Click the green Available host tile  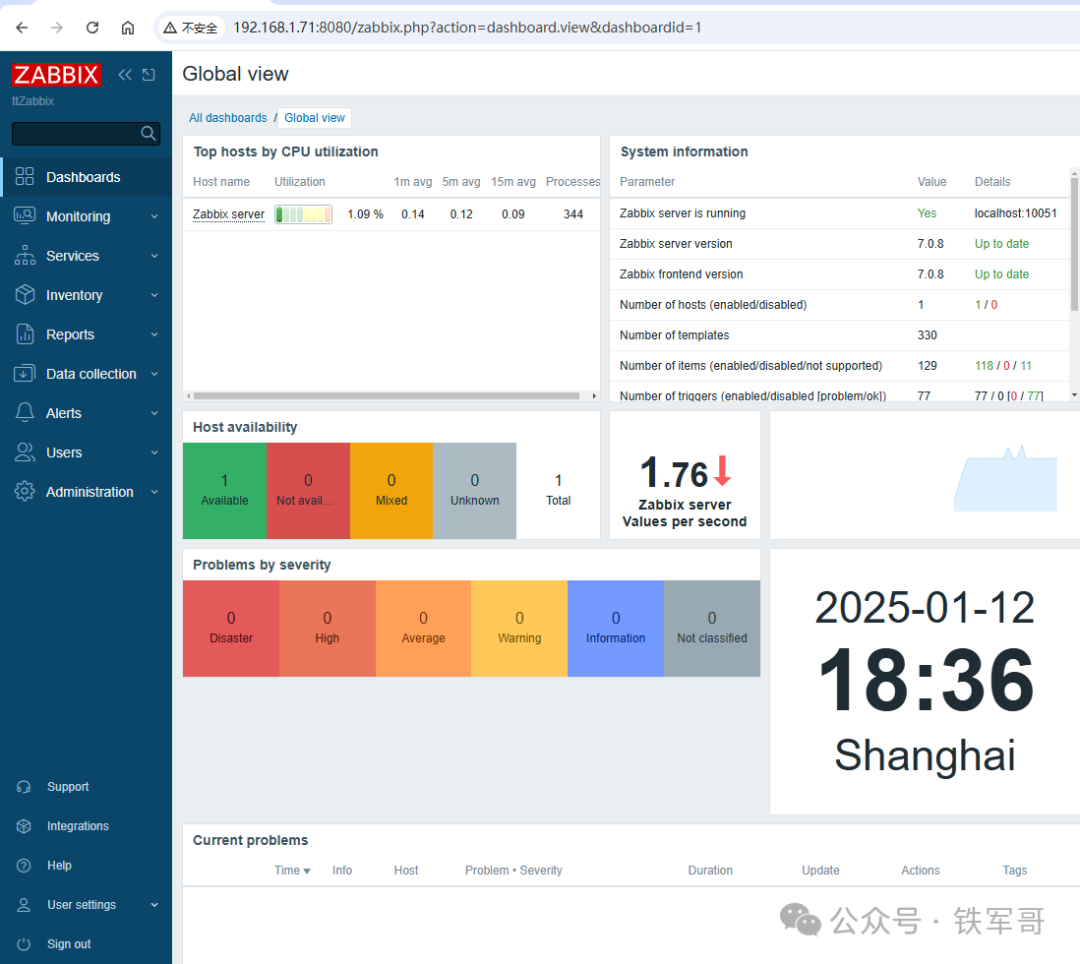[x=225, y=490]
